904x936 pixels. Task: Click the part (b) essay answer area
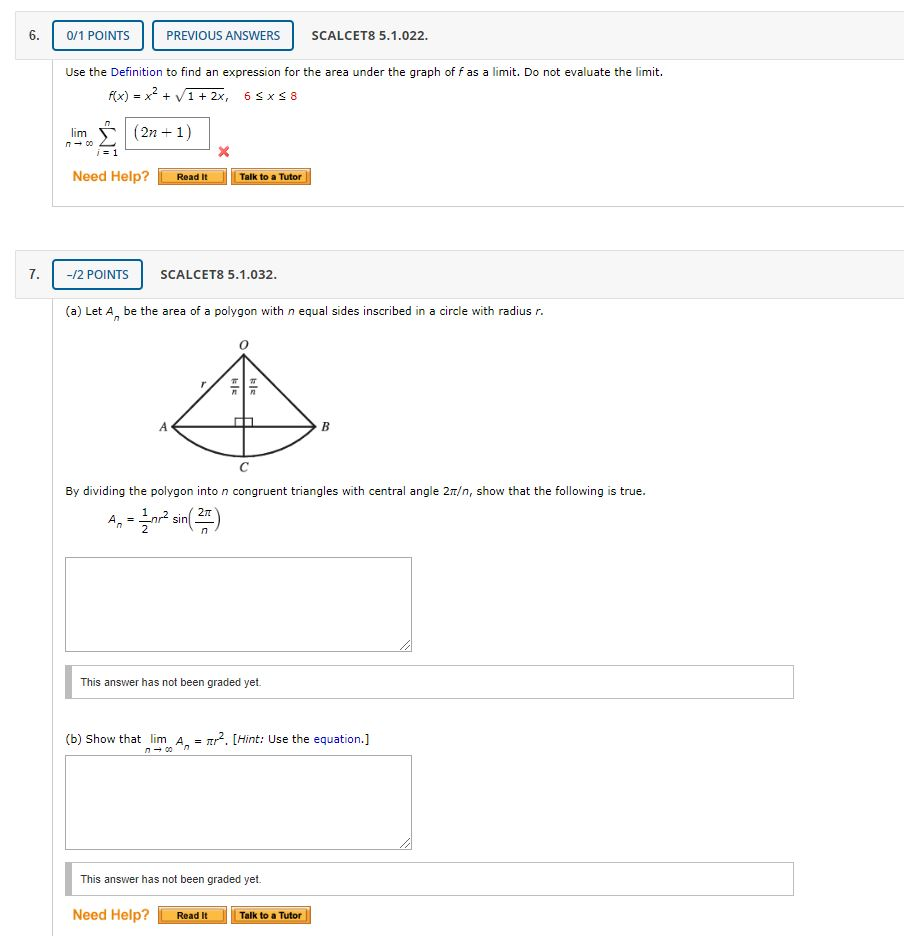pos(237,800)
